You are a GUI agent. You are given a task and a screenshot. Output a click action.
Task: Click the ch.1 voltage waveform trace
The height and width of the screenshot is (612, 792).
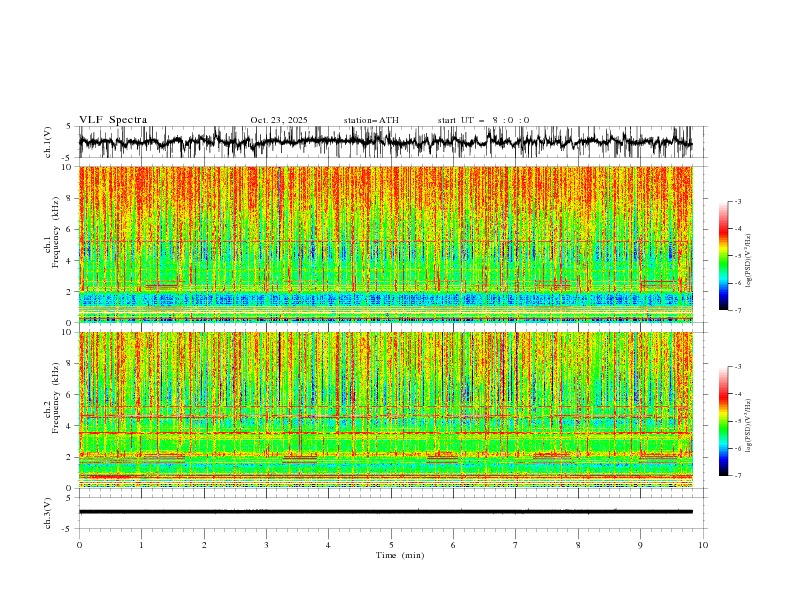coord(386,142)
